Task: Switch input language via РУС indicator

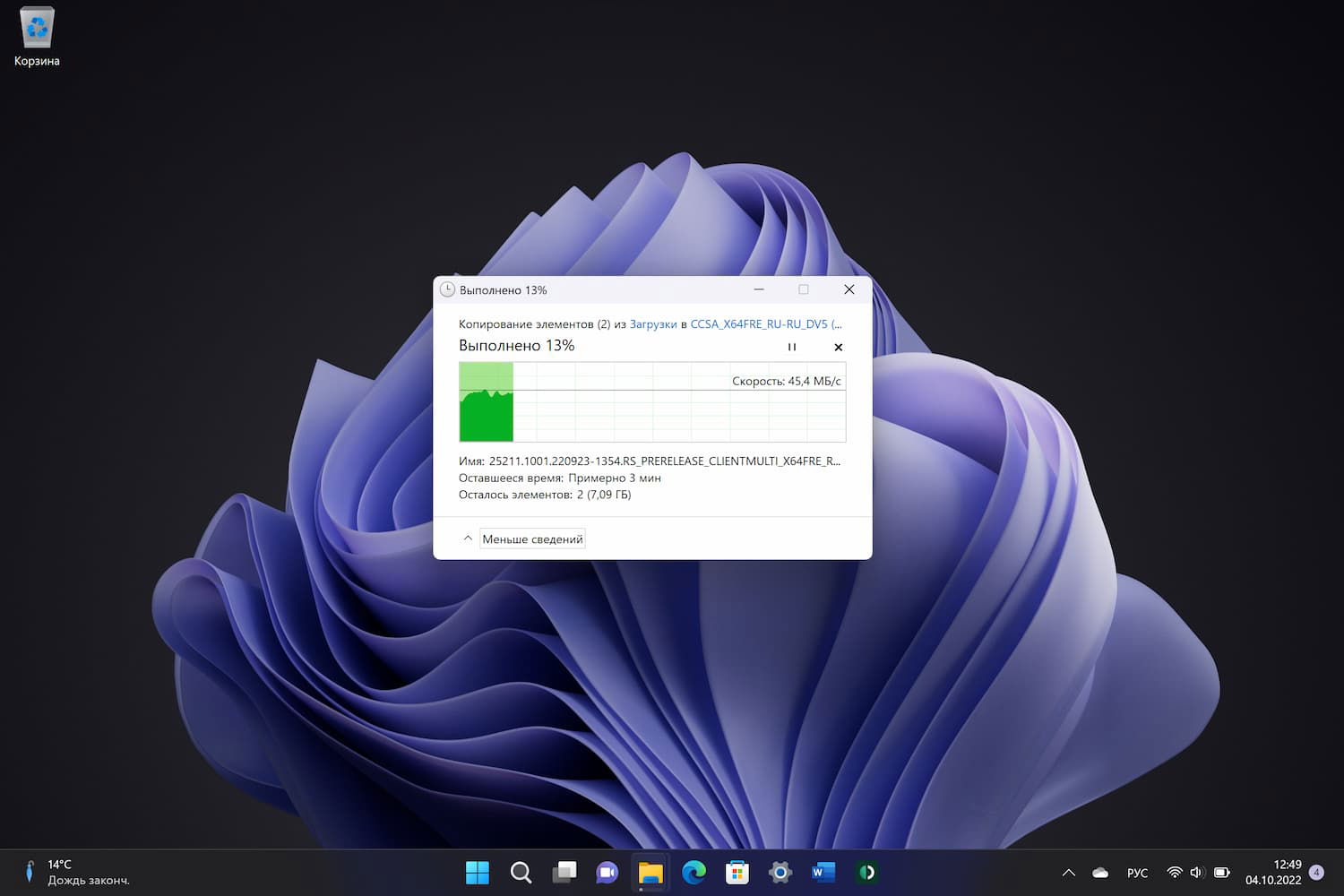Action: coord(1137,873)
